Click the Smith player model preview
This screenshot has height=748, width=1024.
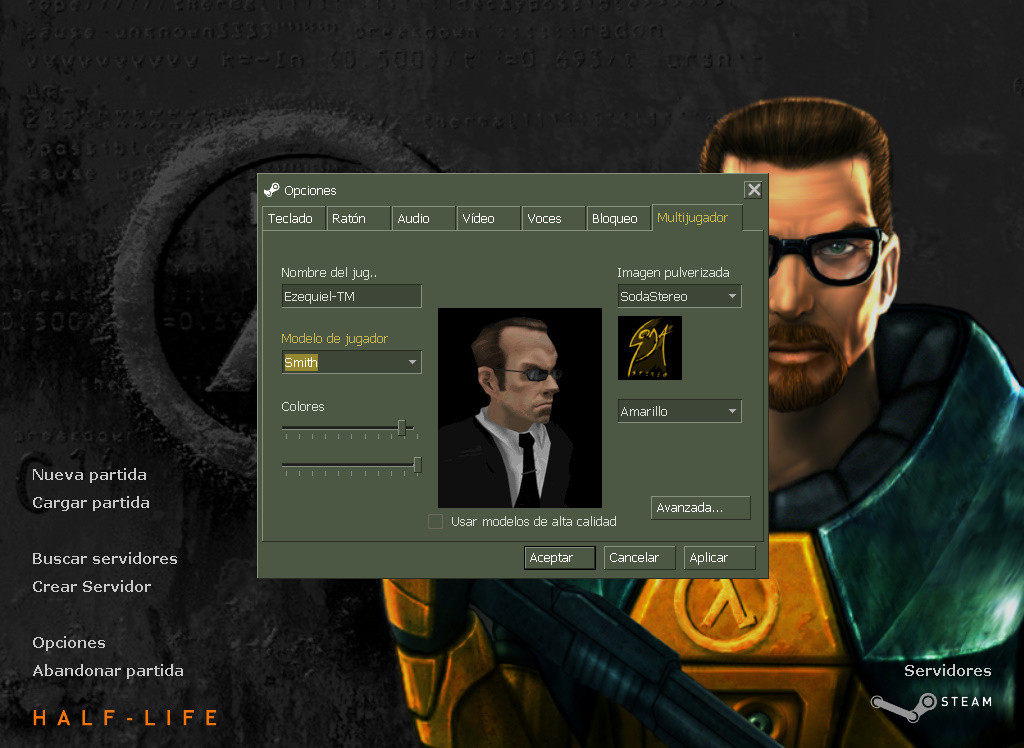519,408
